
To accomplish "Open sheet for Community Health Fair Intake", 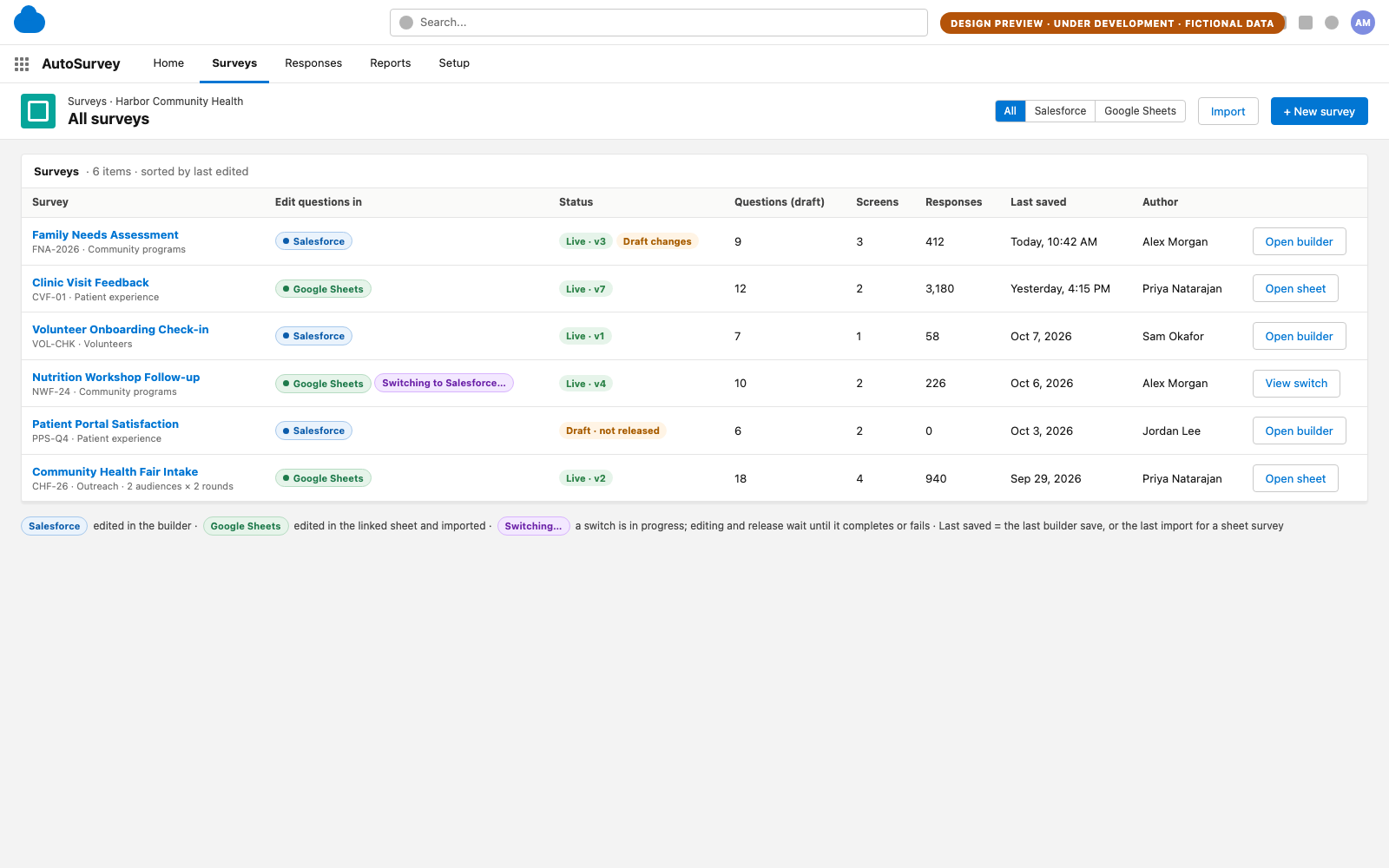I will 1295,478.
